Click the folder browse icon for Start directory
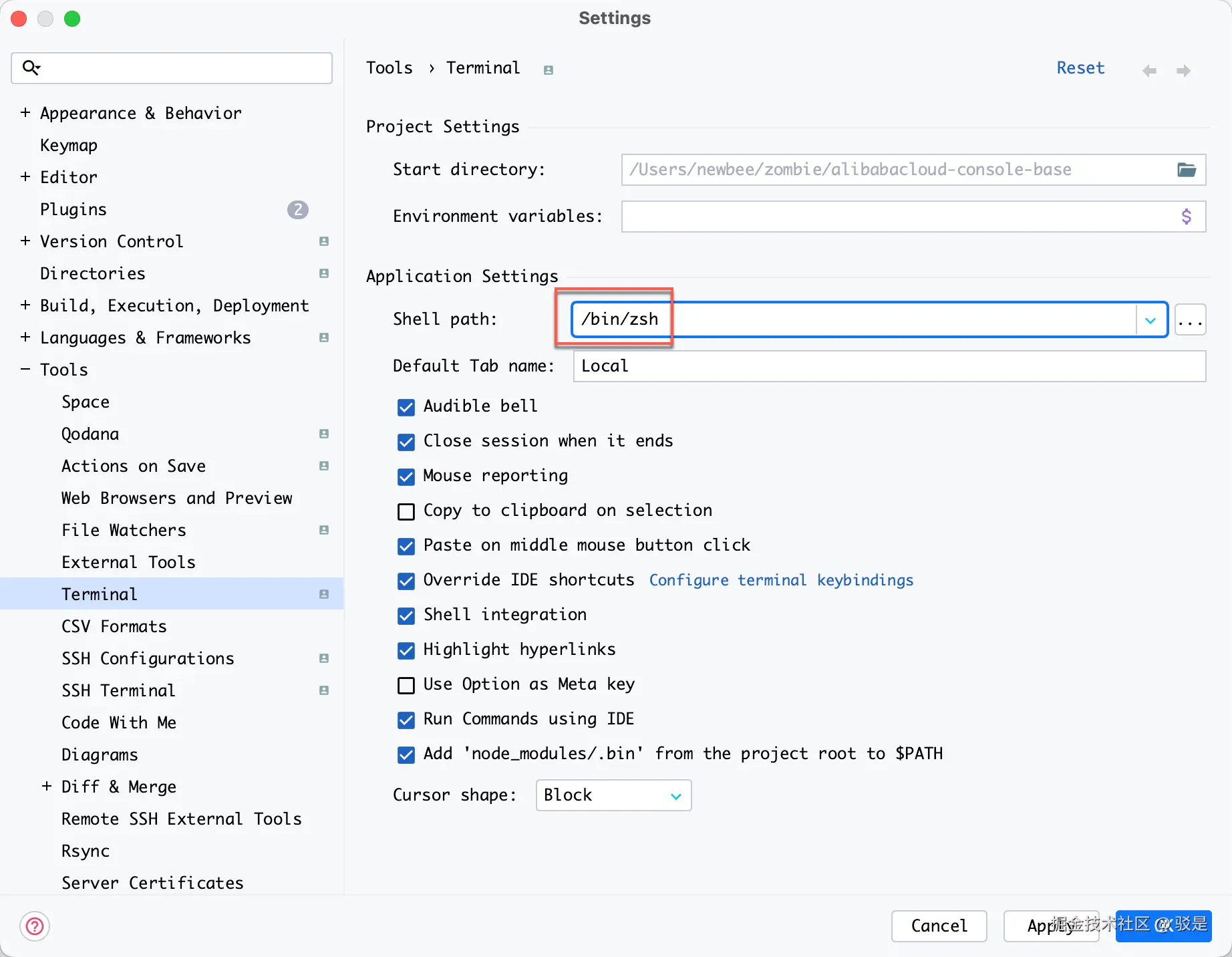Viewport: 1232px width, 957px height. coord(1186,170)
